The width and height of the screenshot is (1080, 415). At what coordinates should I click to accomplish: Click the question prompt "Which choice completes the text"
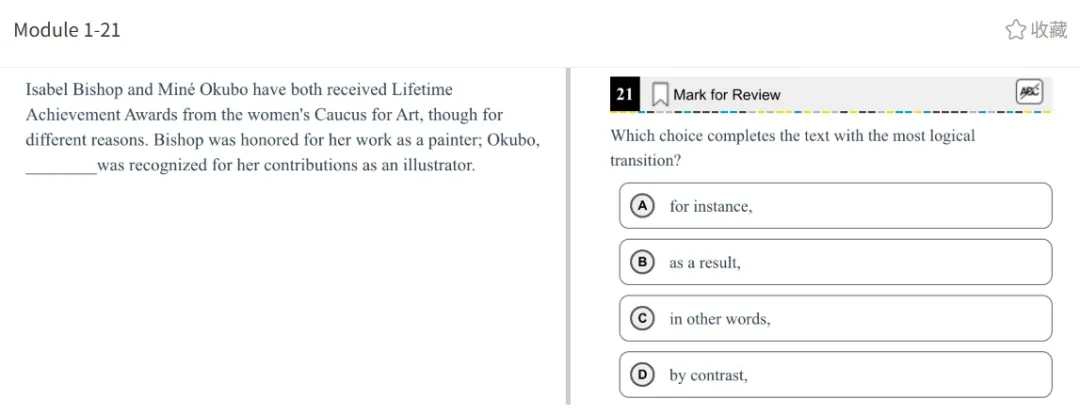point(793,148)
